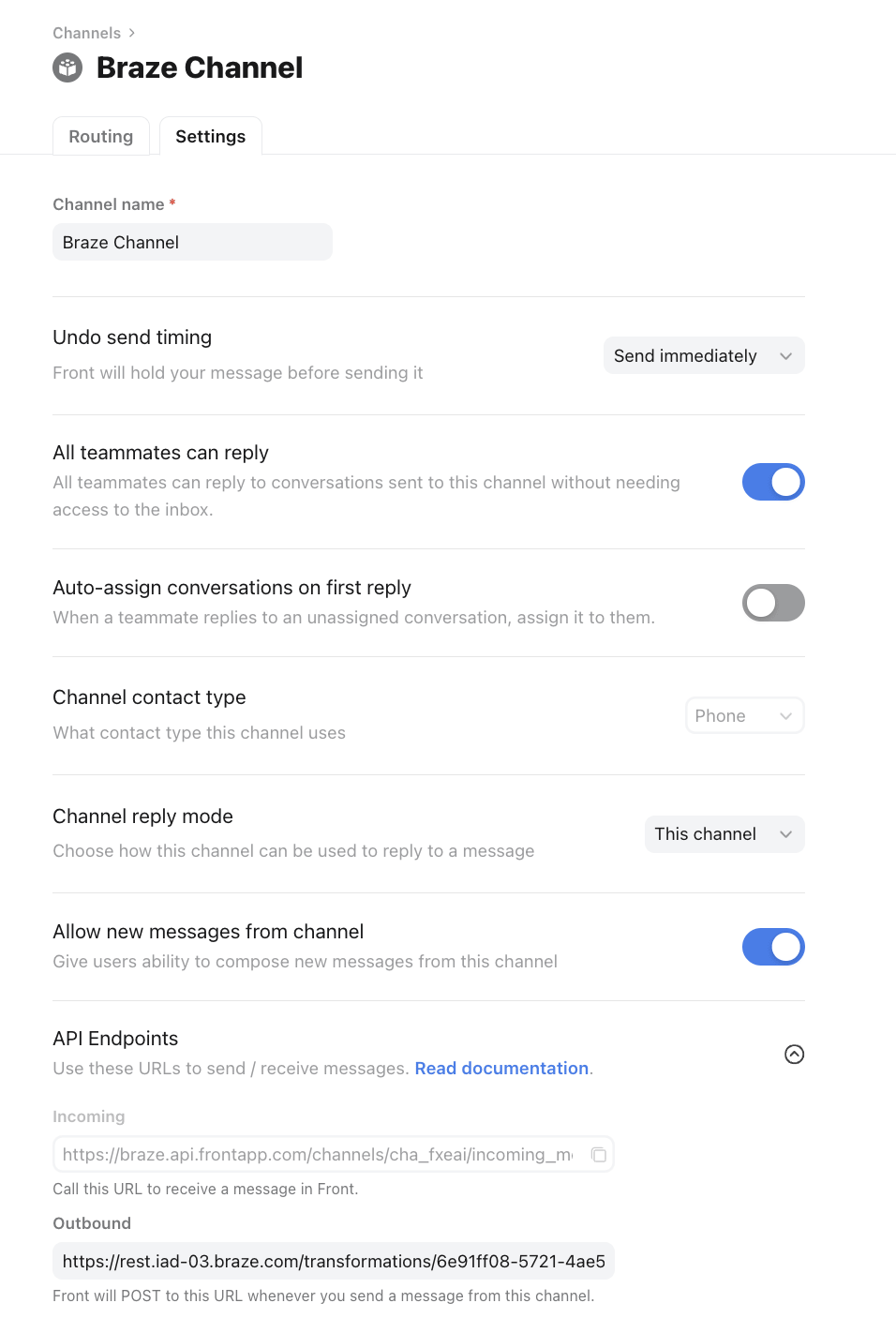Image resolution: width=896 pixels, height=1333 pixels.
Task: Click chevron arrow in This channel dropdown
Action: click(785, 834)
